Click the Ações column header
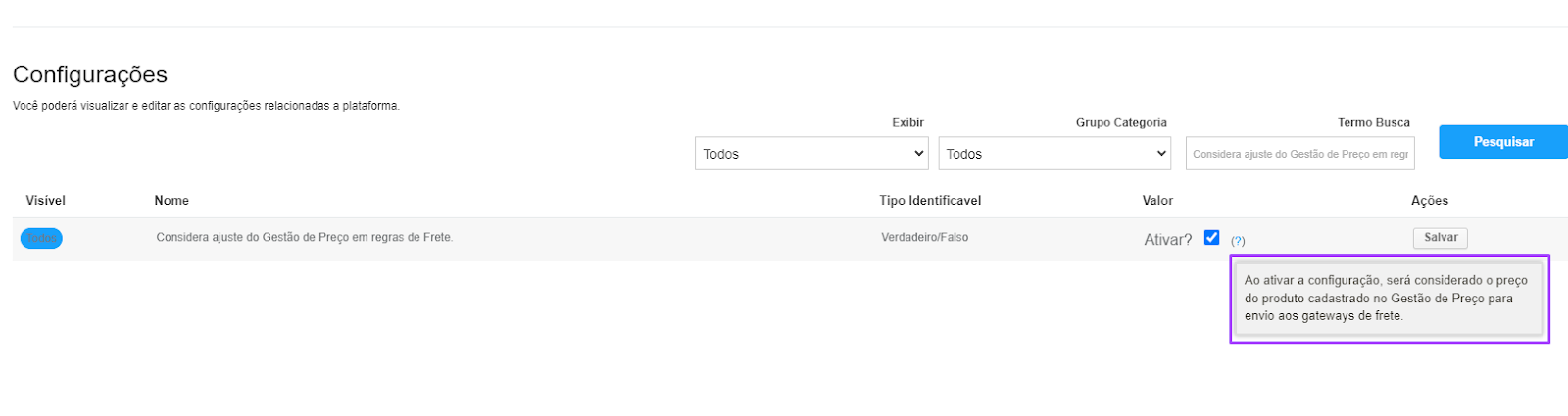This screenshot has width=1568, height=416. click(1430, 201)
